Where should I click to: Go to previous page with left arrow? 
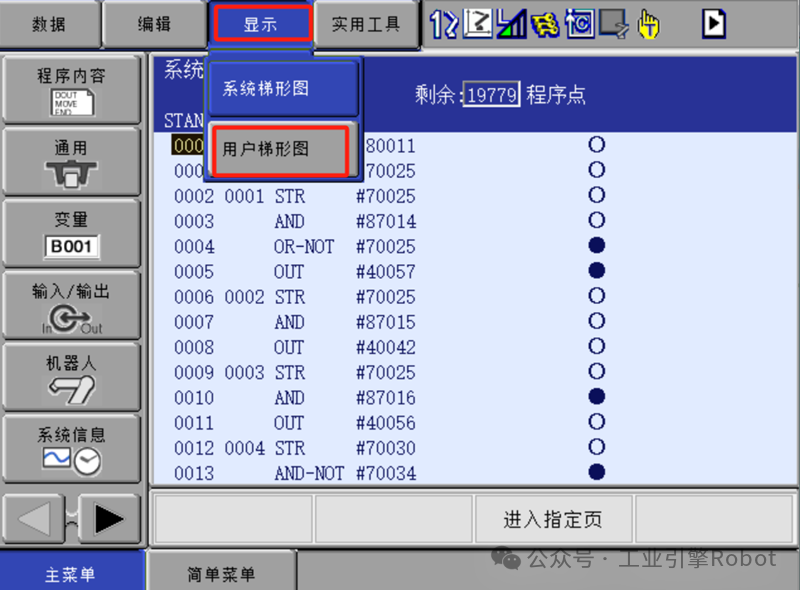pyautogui.click(x=34, y=519)
